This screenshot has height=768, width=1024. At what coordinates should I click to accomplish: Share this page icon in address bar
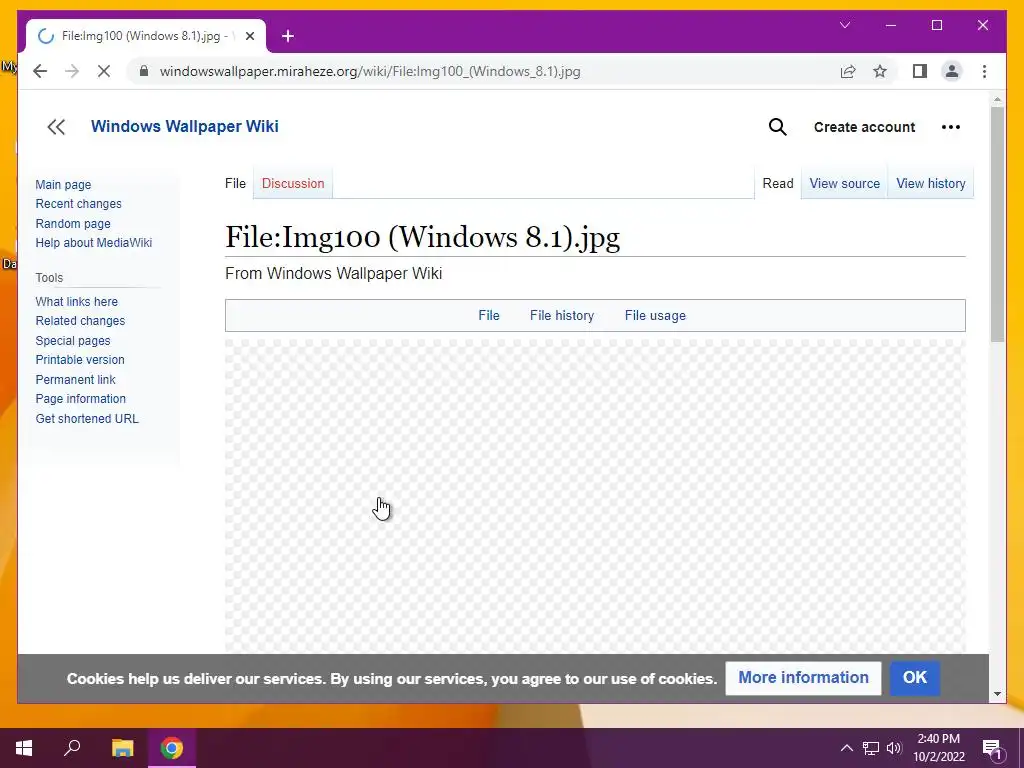click(x=848, y=71)
